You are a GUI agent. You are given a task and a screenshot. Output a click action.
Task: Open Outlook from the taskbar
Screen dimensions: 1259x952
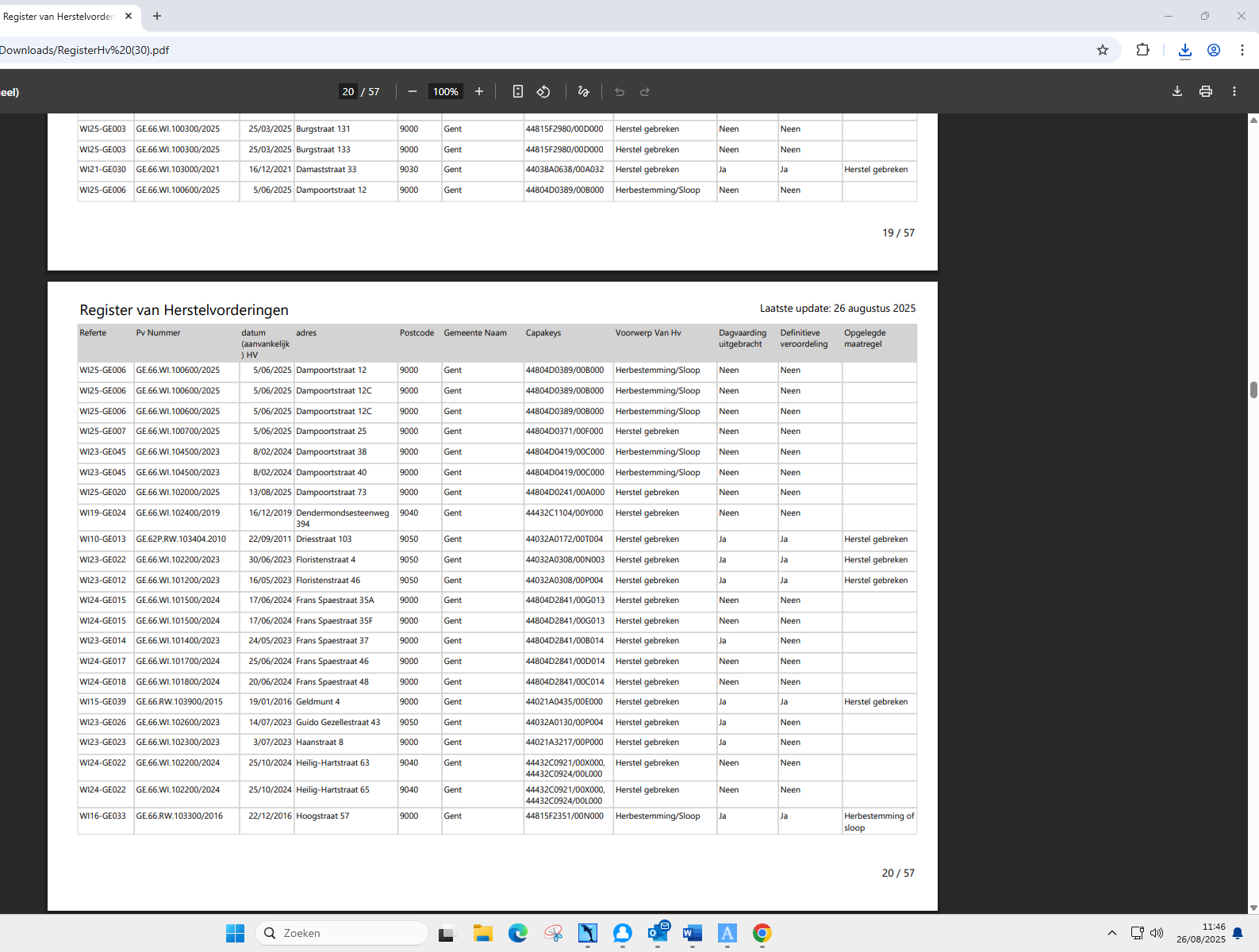pyautogui.click(x=658, y=933)
